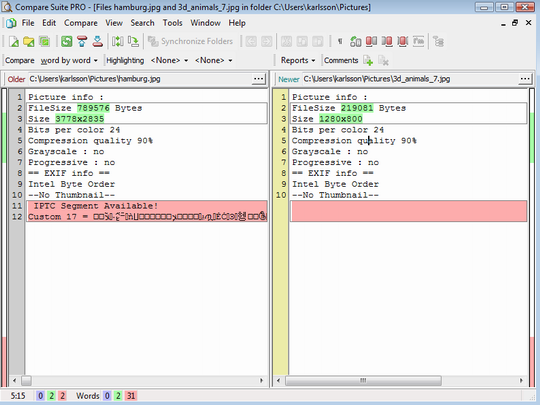This screenshot has width=540, height=405.
Task: Click the third red book-pages icon
Action: point(403,42)
